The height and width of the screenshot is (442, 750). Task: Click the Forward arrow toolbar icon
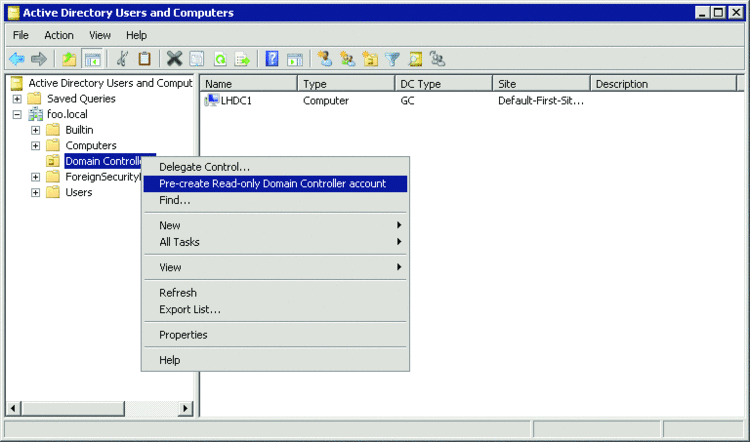[39, 59]
